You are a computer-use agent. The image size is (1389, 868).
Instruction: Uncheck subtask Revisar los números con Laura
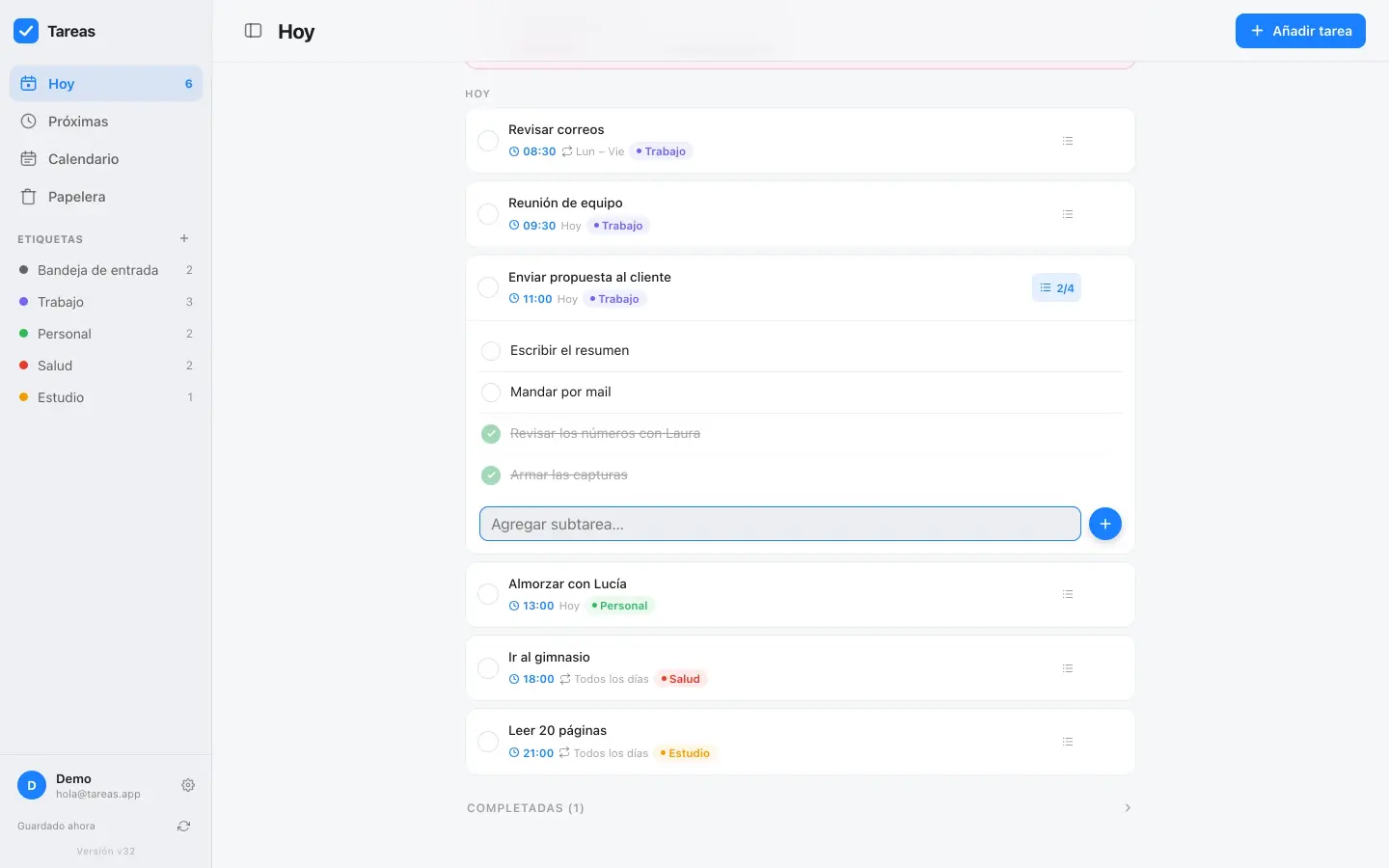tap(491, 434)
